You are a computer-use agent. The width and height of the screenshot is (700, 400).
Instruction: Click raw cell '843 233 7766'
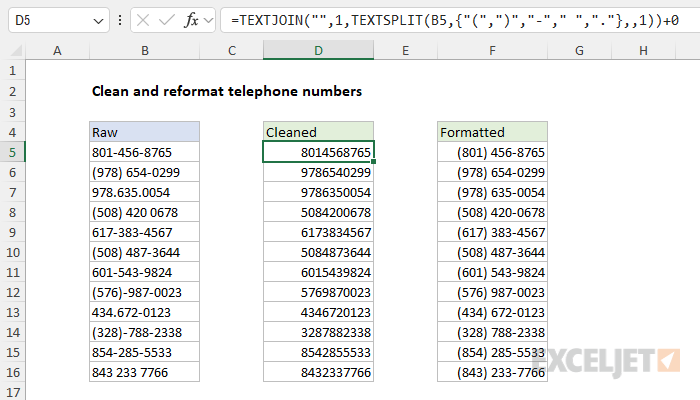(145, 372)
